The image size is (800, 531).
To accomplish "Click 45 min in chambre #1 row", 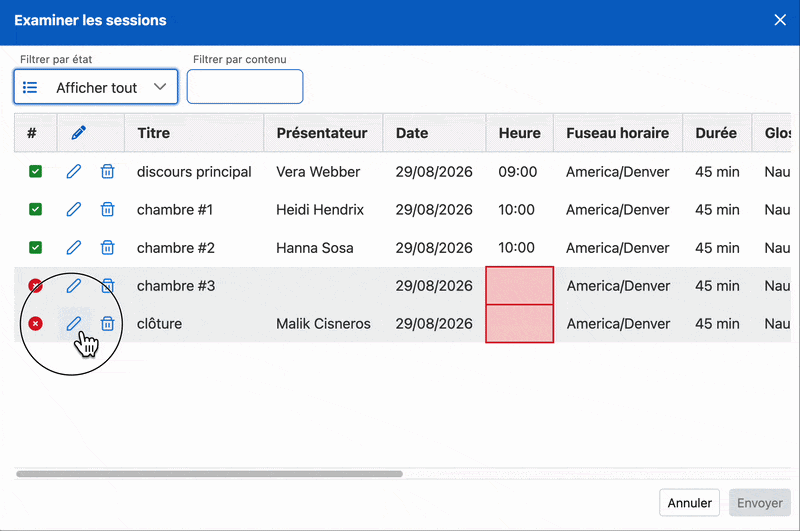I will click(717, 210).
